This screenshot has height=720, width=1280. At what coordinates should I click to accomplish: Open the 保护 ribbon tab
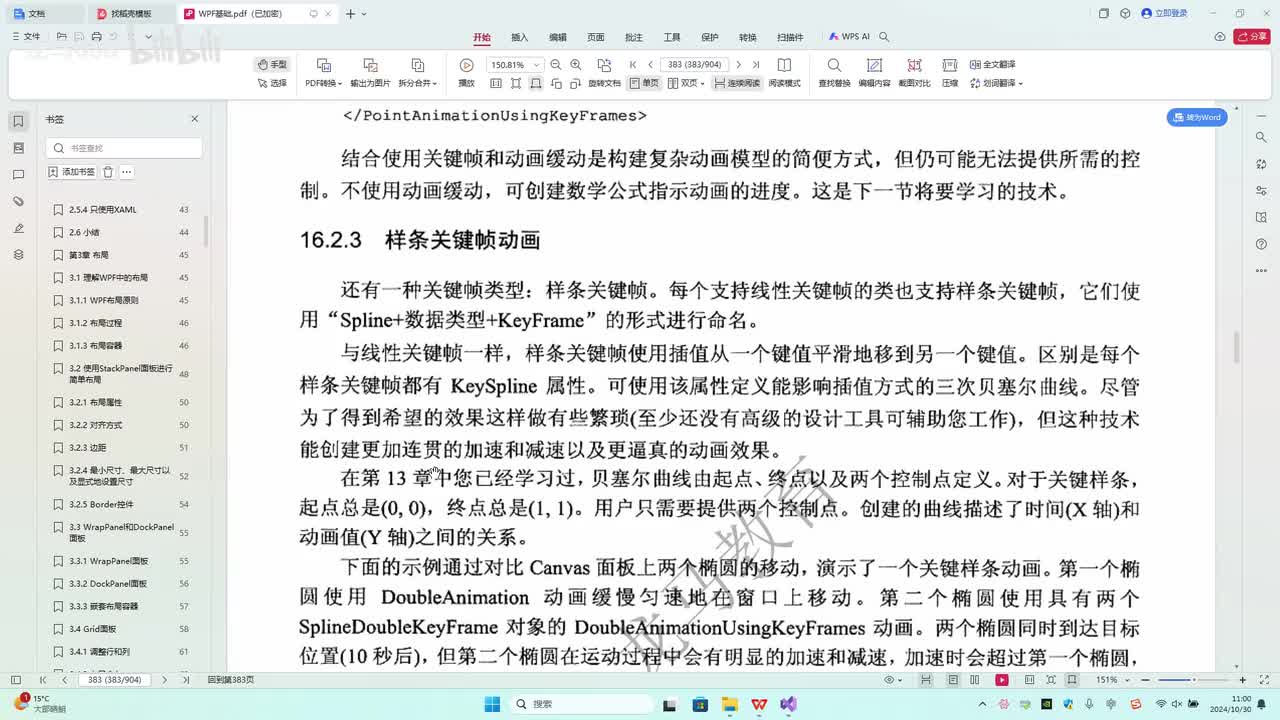[710, 37]
